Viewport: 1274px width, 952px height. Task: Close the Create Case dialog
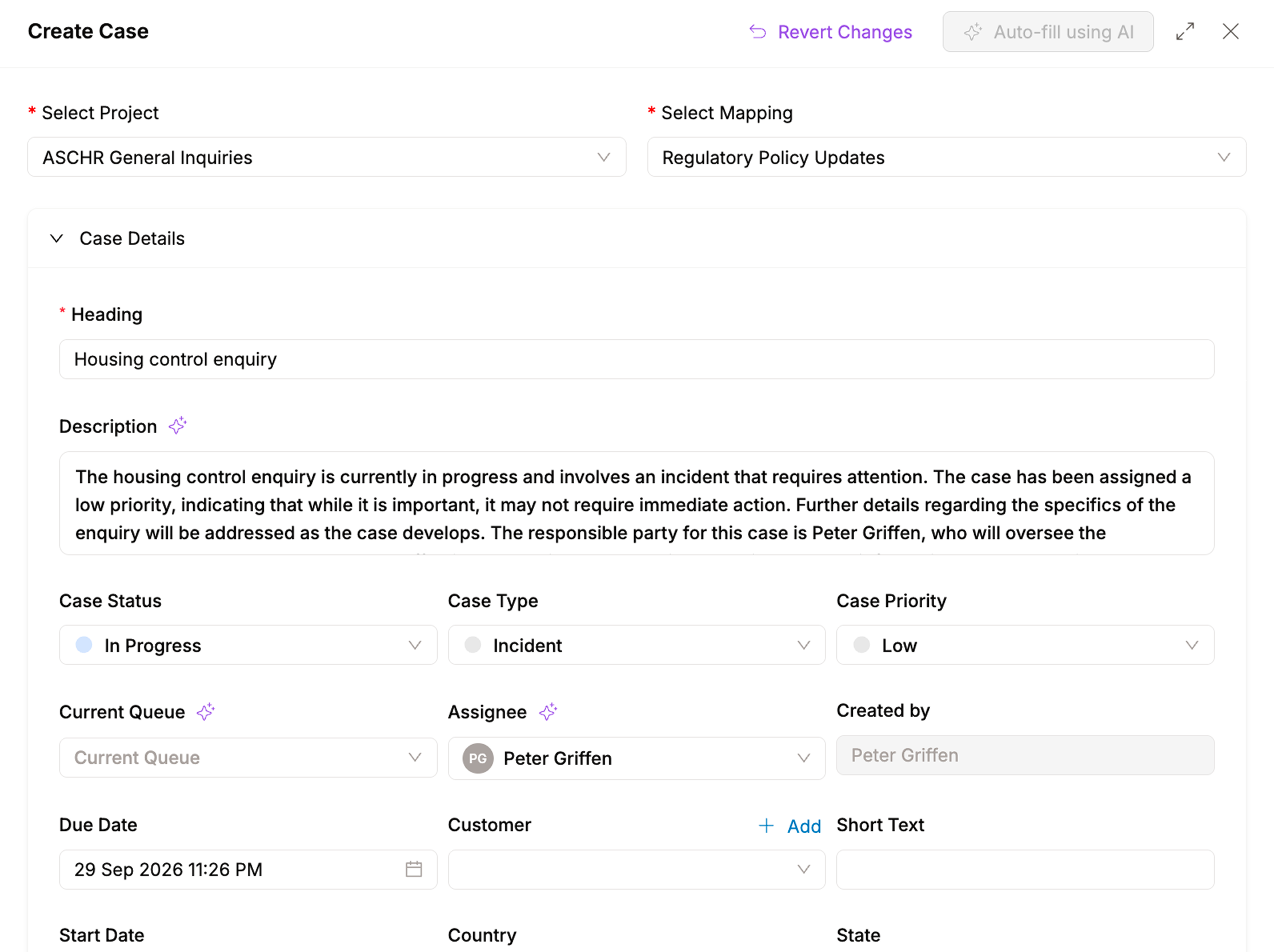1230,32
